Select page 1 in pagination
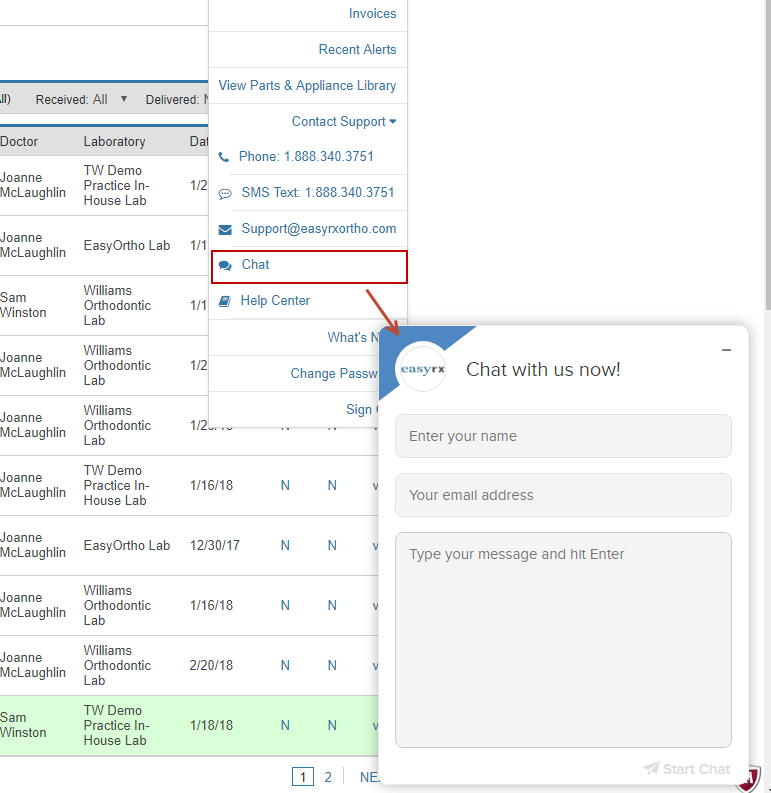Viewport: 771px width, 793px height. [303, 777]
